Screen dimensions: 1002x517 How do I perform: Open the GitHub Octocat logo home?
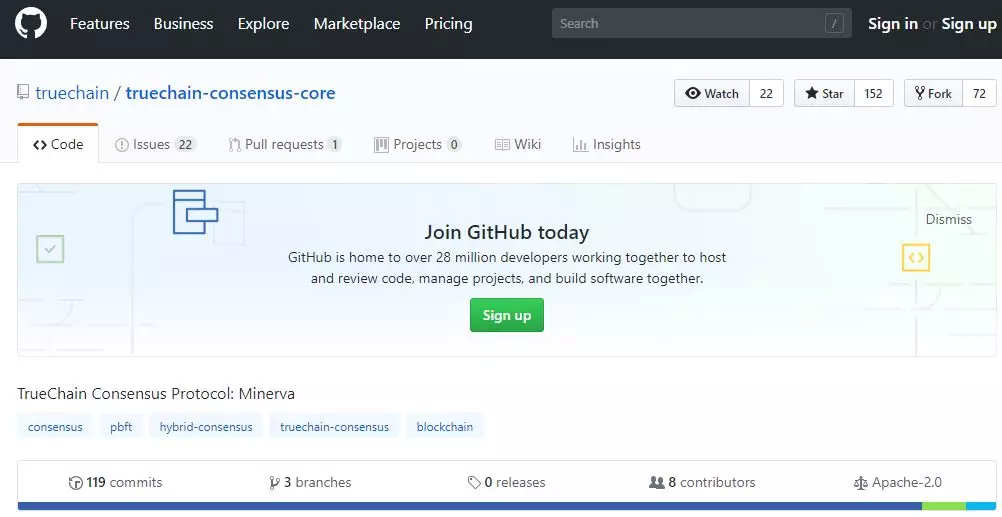[31, 24]
